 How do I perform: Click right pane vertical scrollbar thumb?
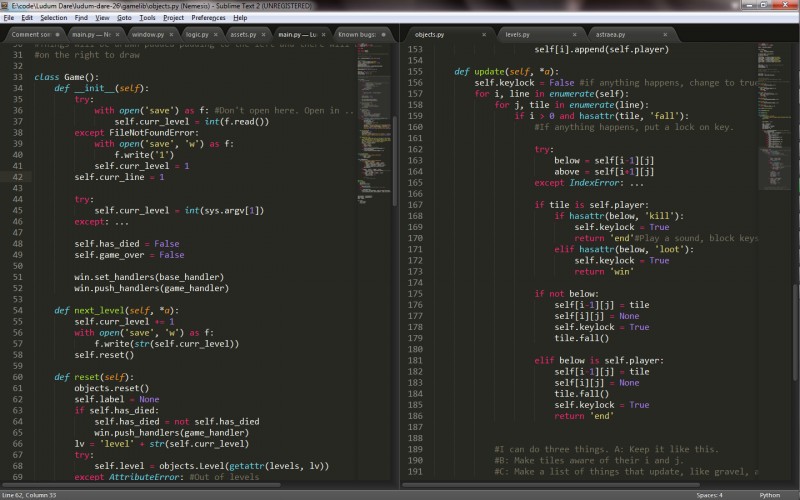click(x=795, y=332)
